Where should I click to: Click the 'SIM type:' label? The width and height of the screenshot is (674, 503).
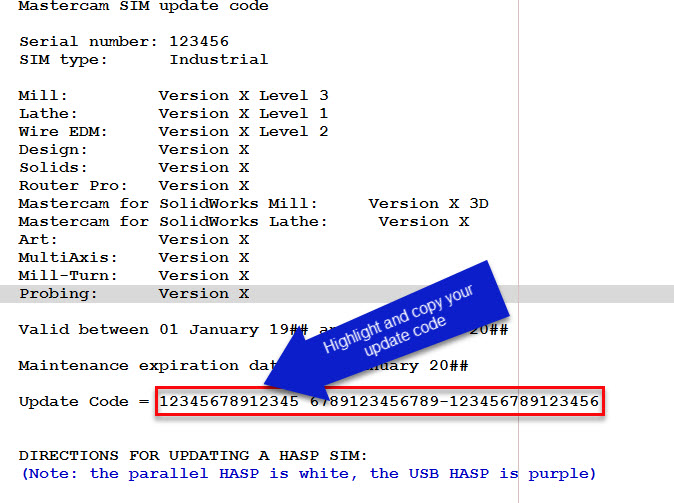click(63, 59)
